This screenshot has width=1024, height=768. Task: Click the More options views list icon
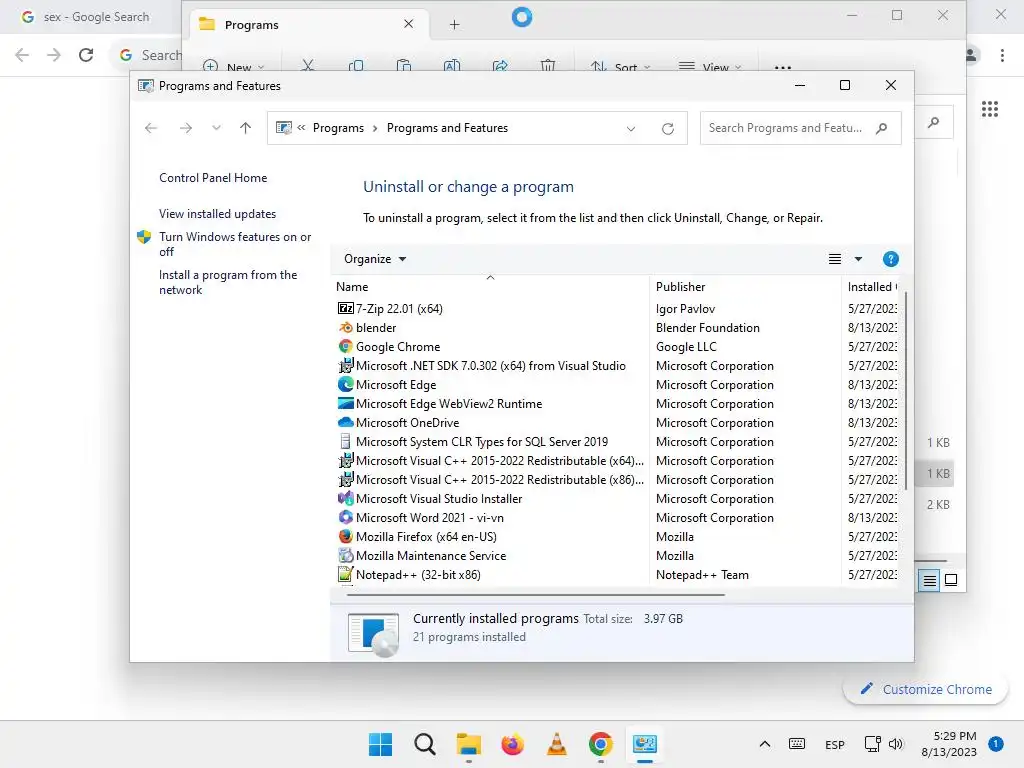(x=835, y=259)
